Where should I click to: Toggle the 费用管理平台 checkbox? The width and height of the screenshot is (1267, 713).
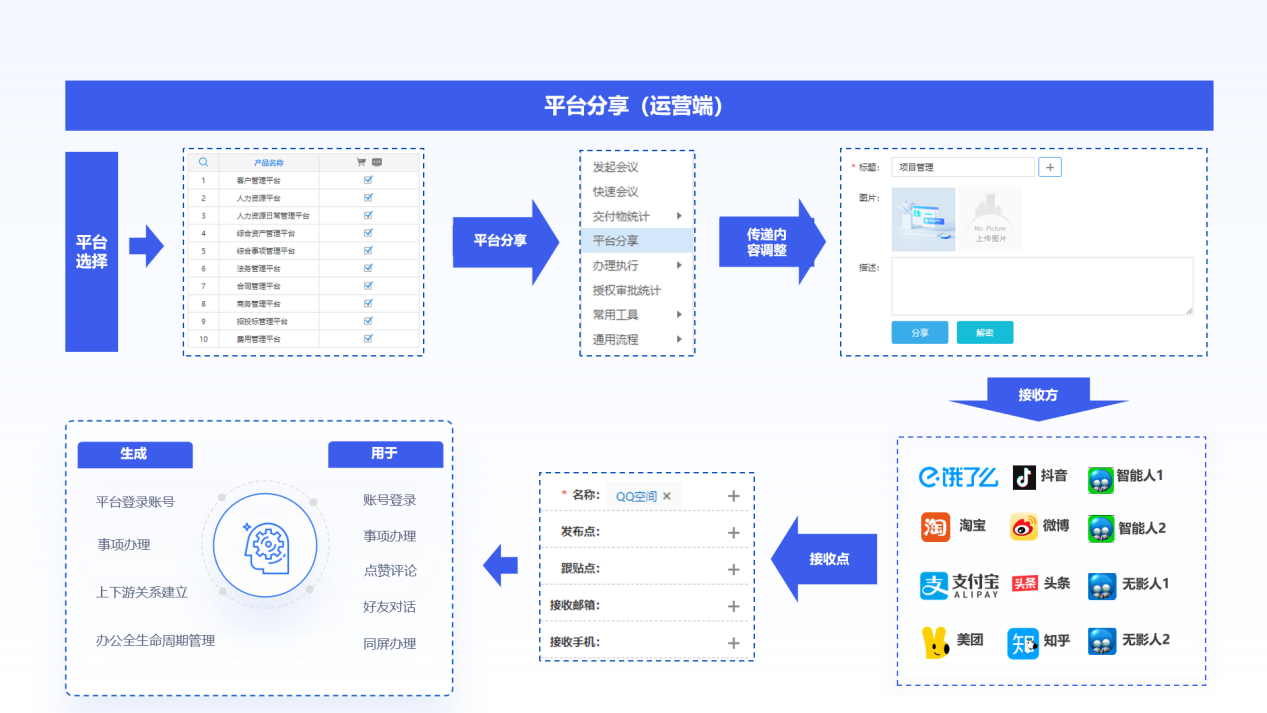coord(368,339)
